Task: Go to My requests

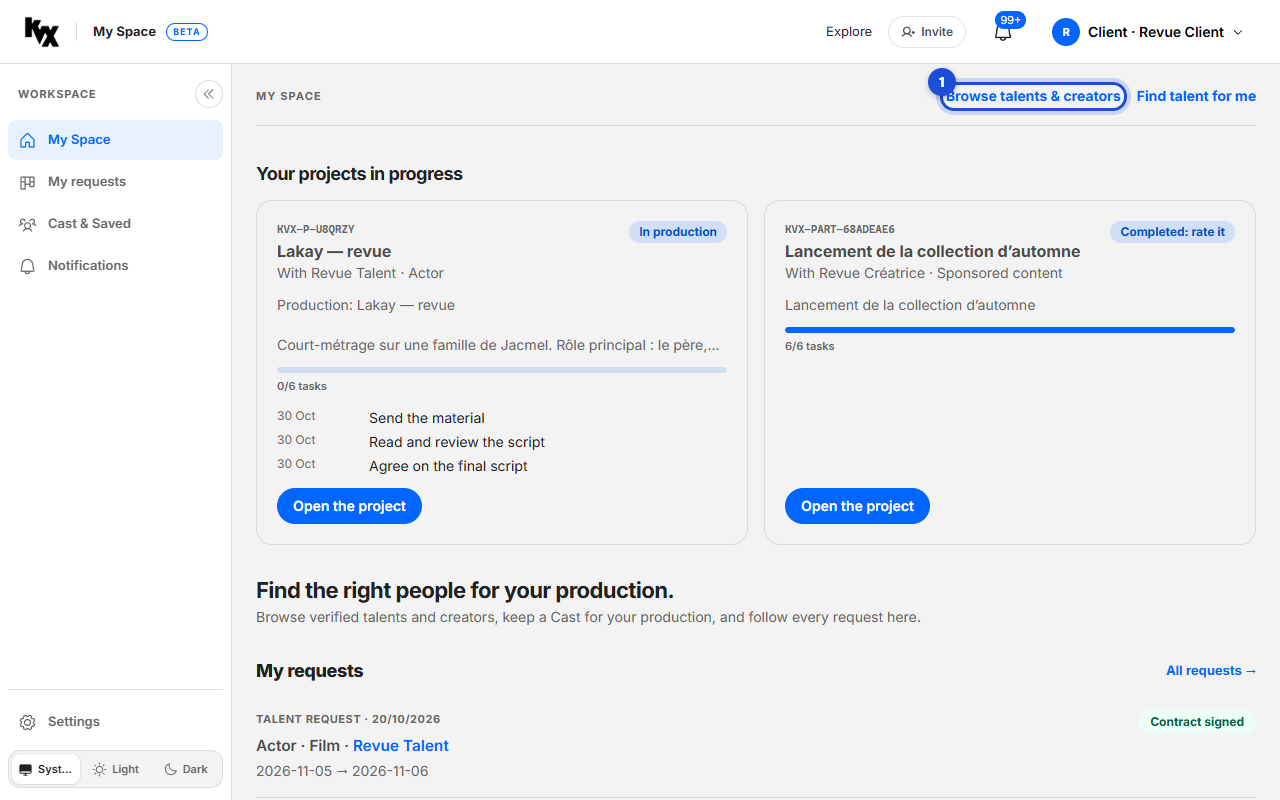Action: click(115, 182)
